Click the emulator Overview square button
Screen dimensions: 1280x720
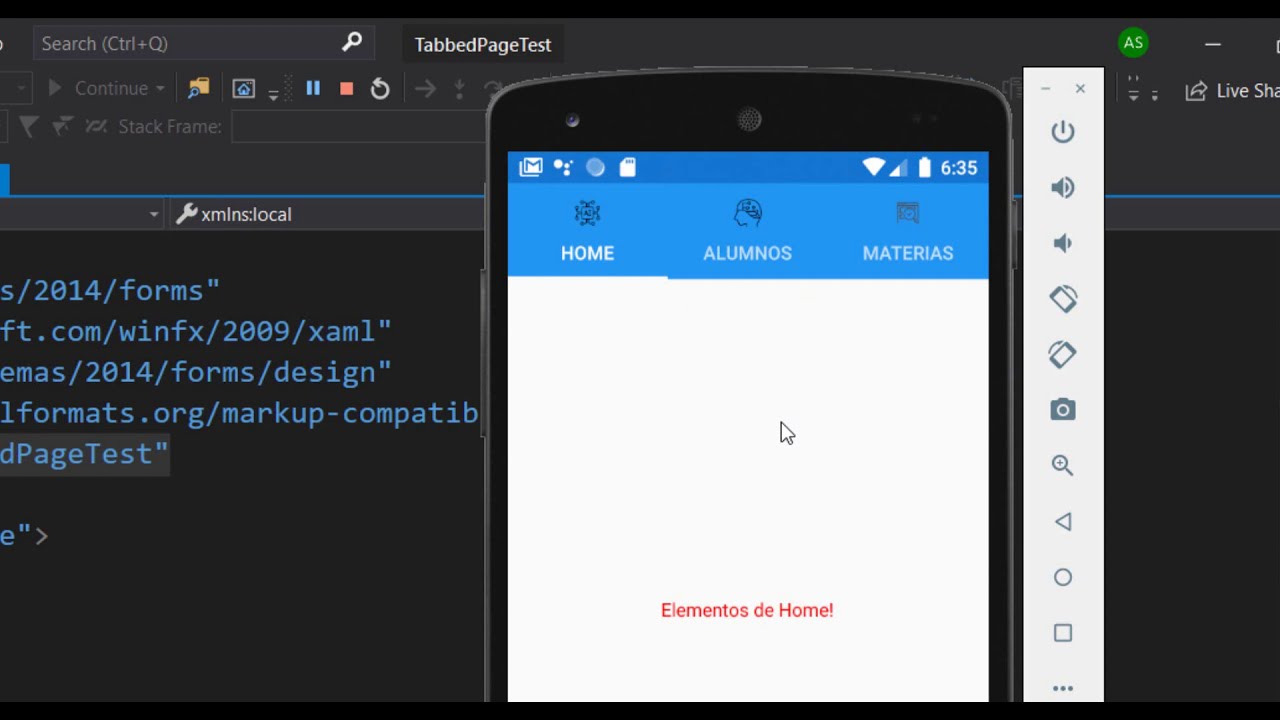1063,633
